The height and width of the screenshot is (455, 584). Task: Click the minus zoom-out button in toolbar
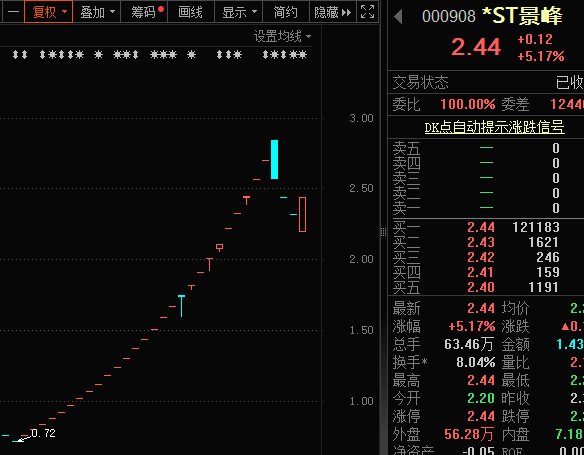click(13, 12)
